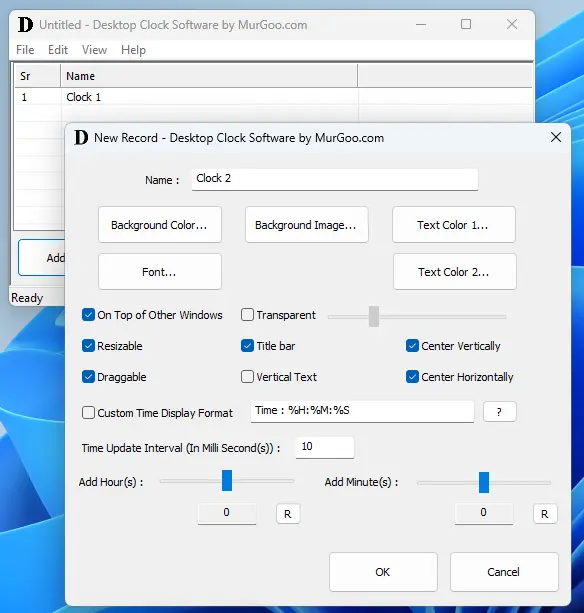The height and width of the screenshot is (613, 584).
Task: Maximize the main Desktop Clock window
Action: pyautogui.click(x=466, y=24)
